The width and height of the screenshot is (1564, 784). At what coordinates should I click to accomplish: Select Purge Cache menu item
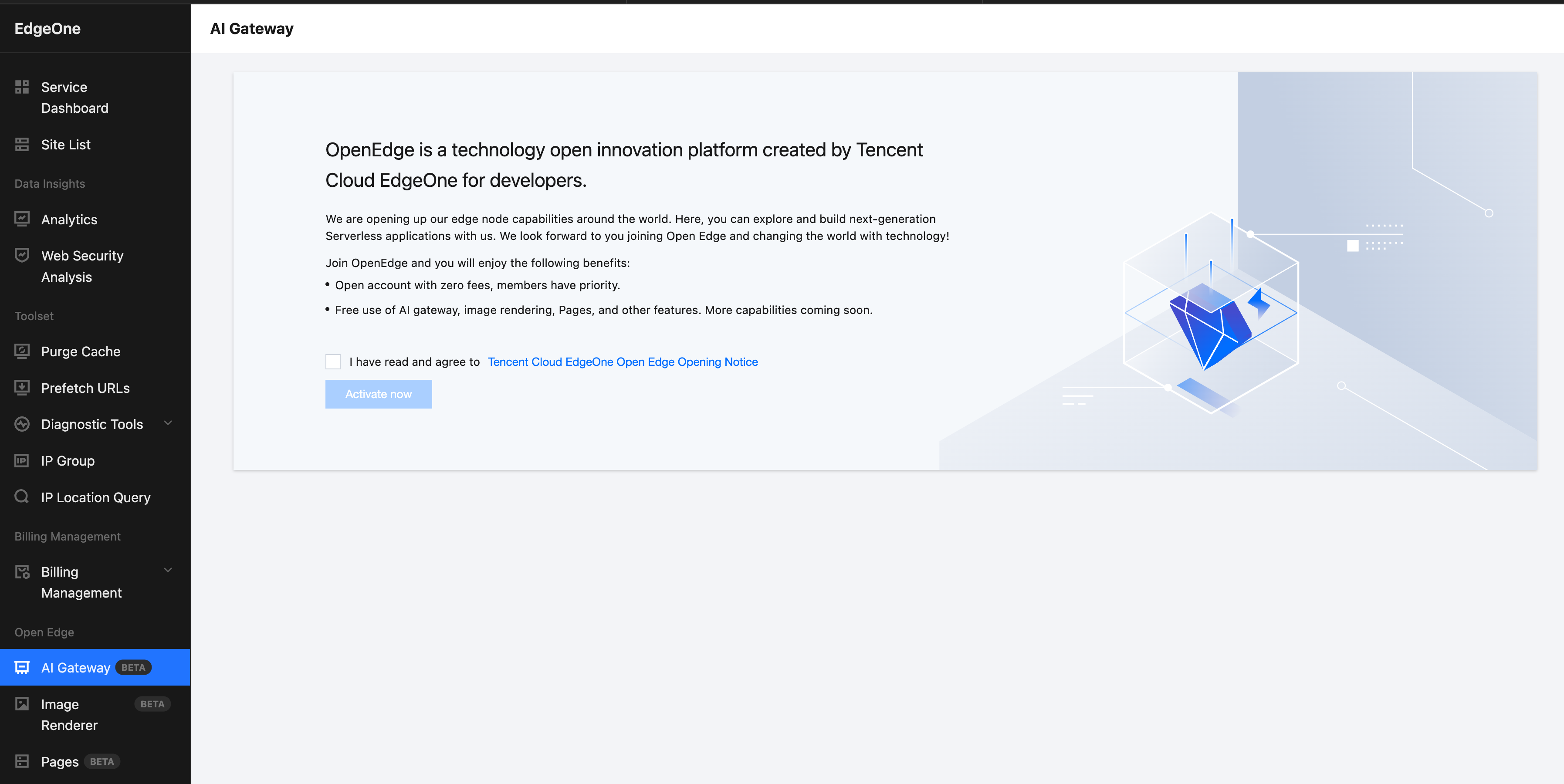click(x=95, y=351)
